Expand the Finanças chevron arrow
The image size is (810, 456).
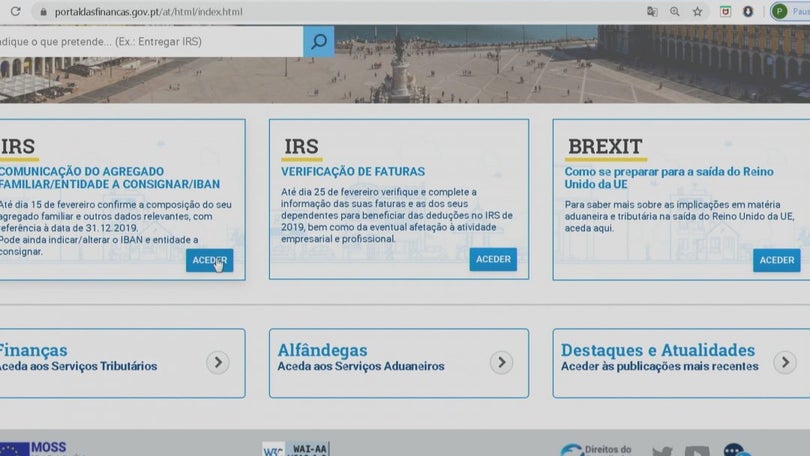click(x=218, y=363)
